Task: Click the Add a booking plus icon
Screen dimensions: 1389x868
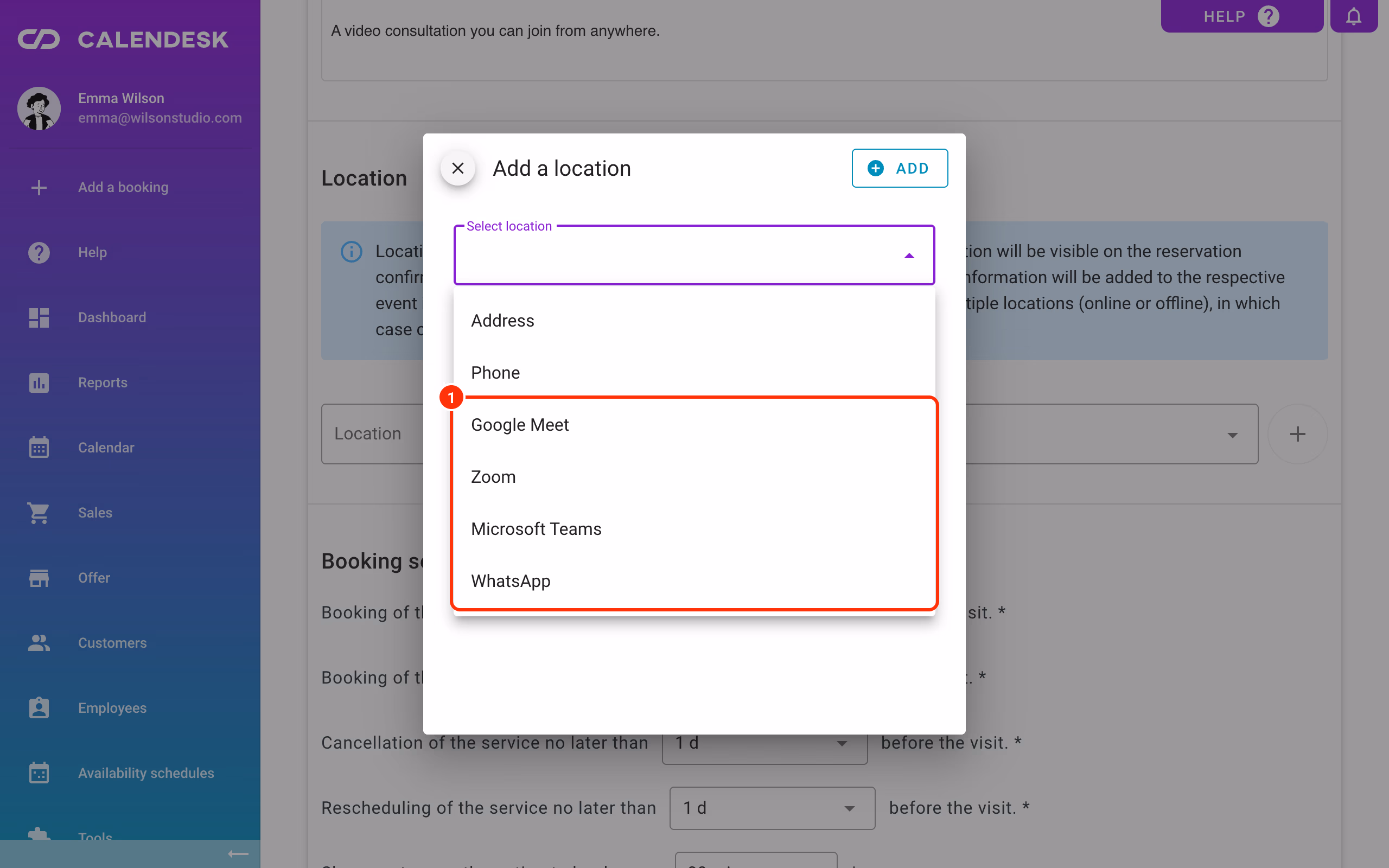Action: (x=39, y=187)
